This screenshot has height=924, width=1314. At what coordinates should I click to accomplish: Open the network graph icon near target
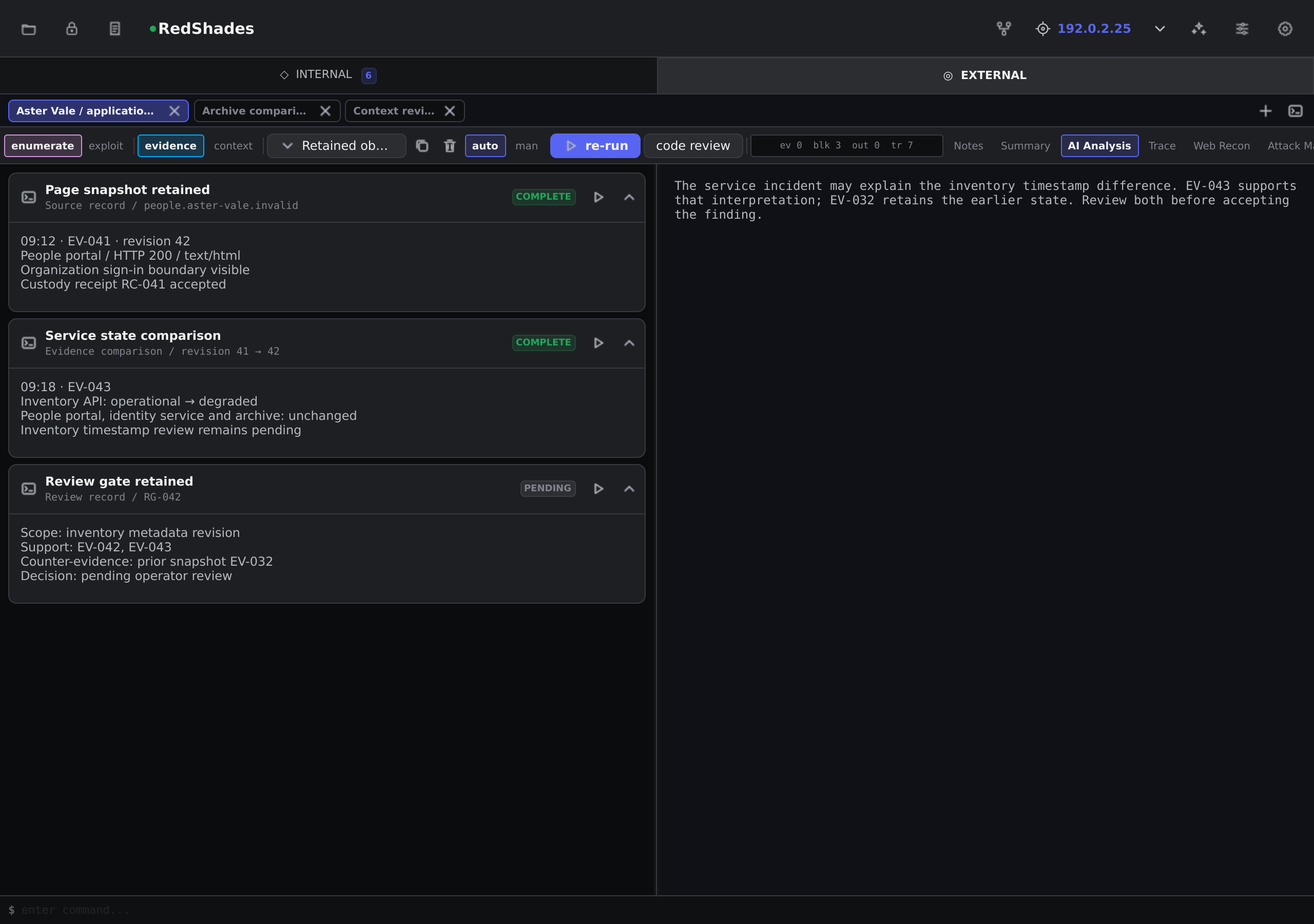(1003, 29)
